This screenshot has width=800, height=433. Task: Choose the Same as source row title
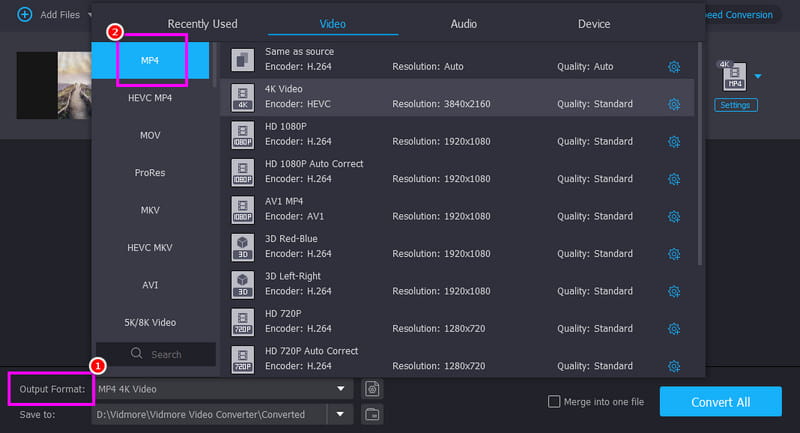coord(299,52)
